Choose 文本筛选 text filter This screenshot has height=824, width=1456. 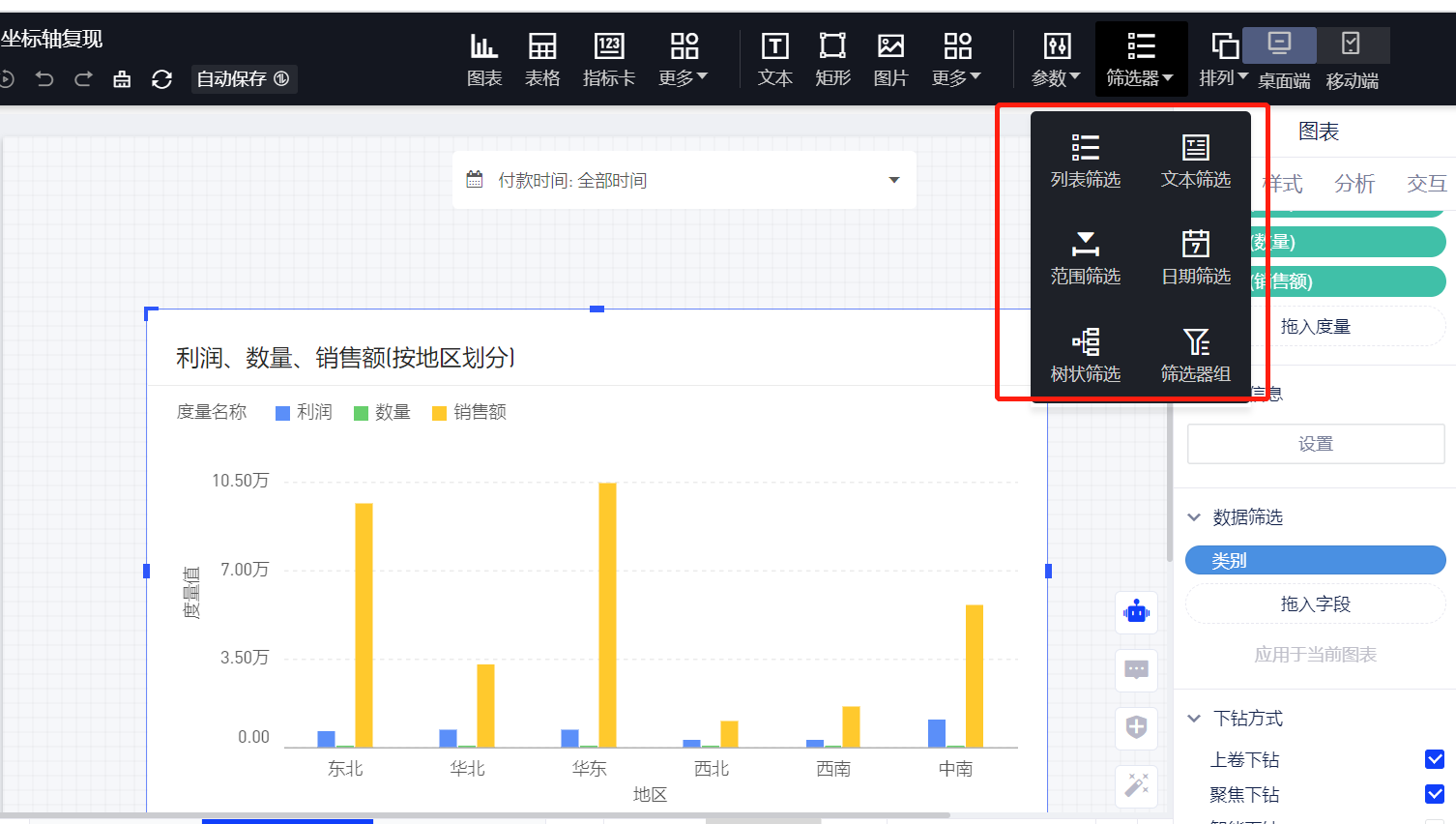[x=1196, y=161]
